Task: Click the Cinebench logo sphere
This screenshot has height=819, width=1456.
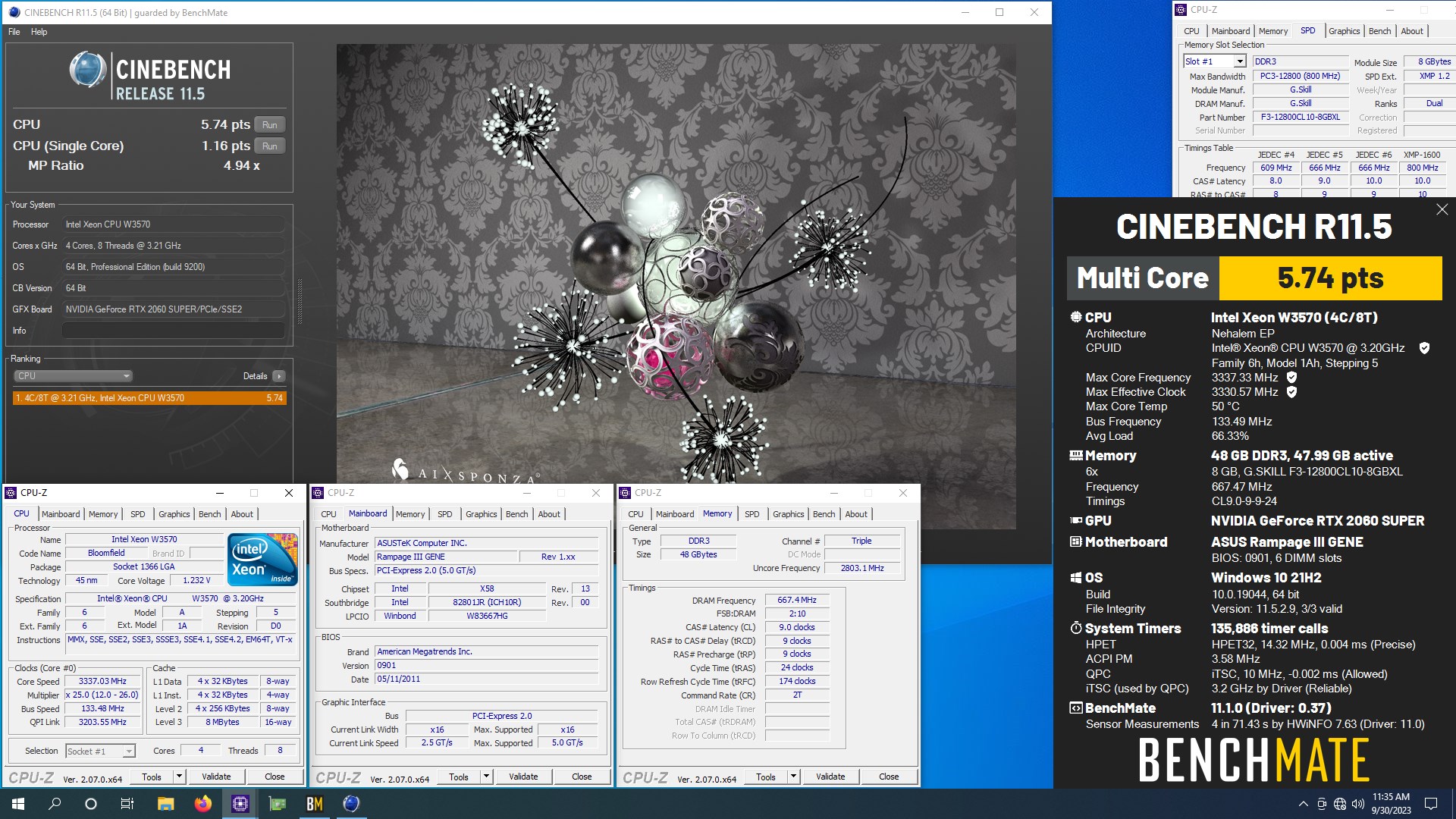Action: tap(88, 70)
